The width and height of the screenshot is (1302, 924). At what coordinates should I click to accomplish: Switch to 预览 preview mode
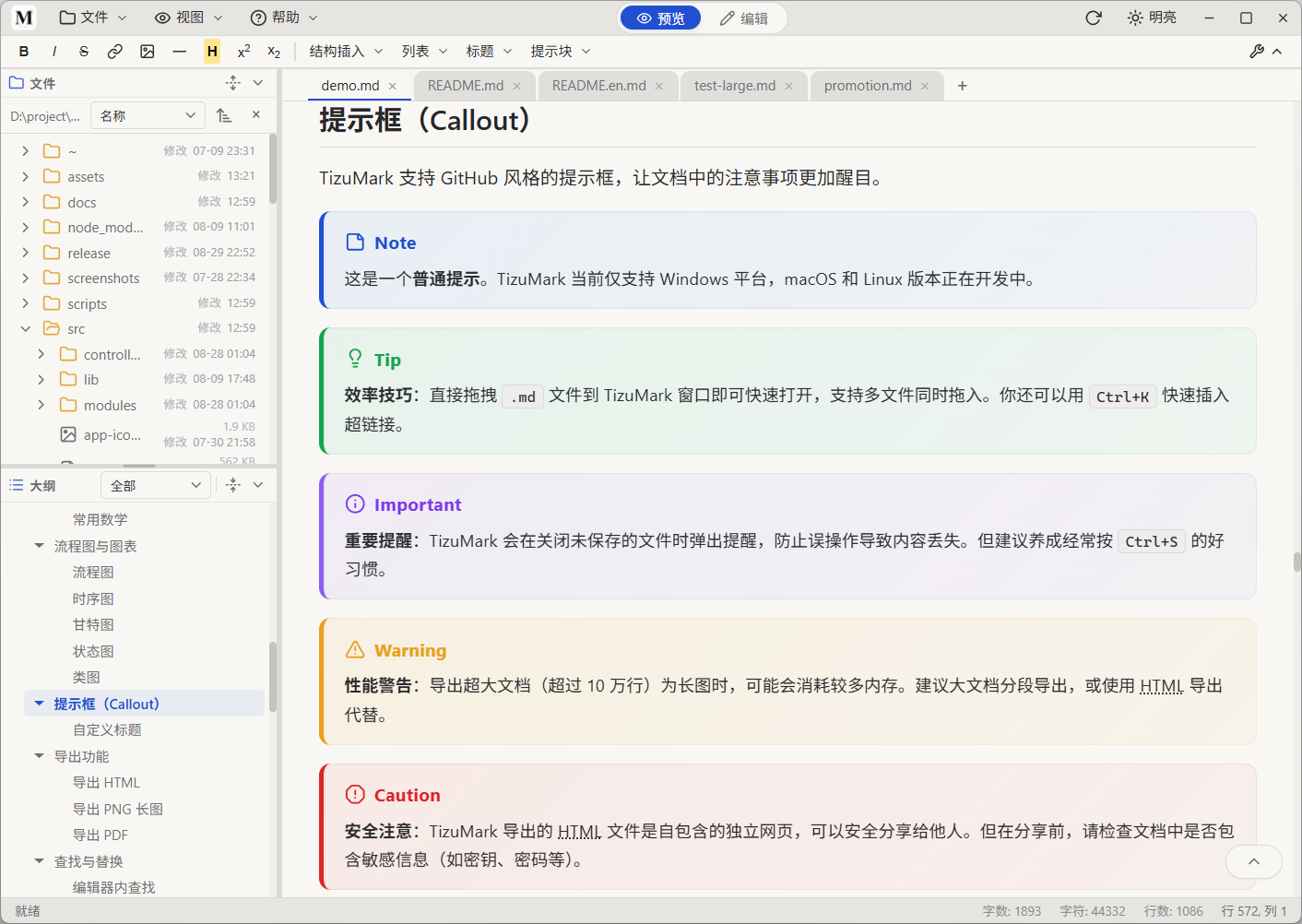coord(660,18)
